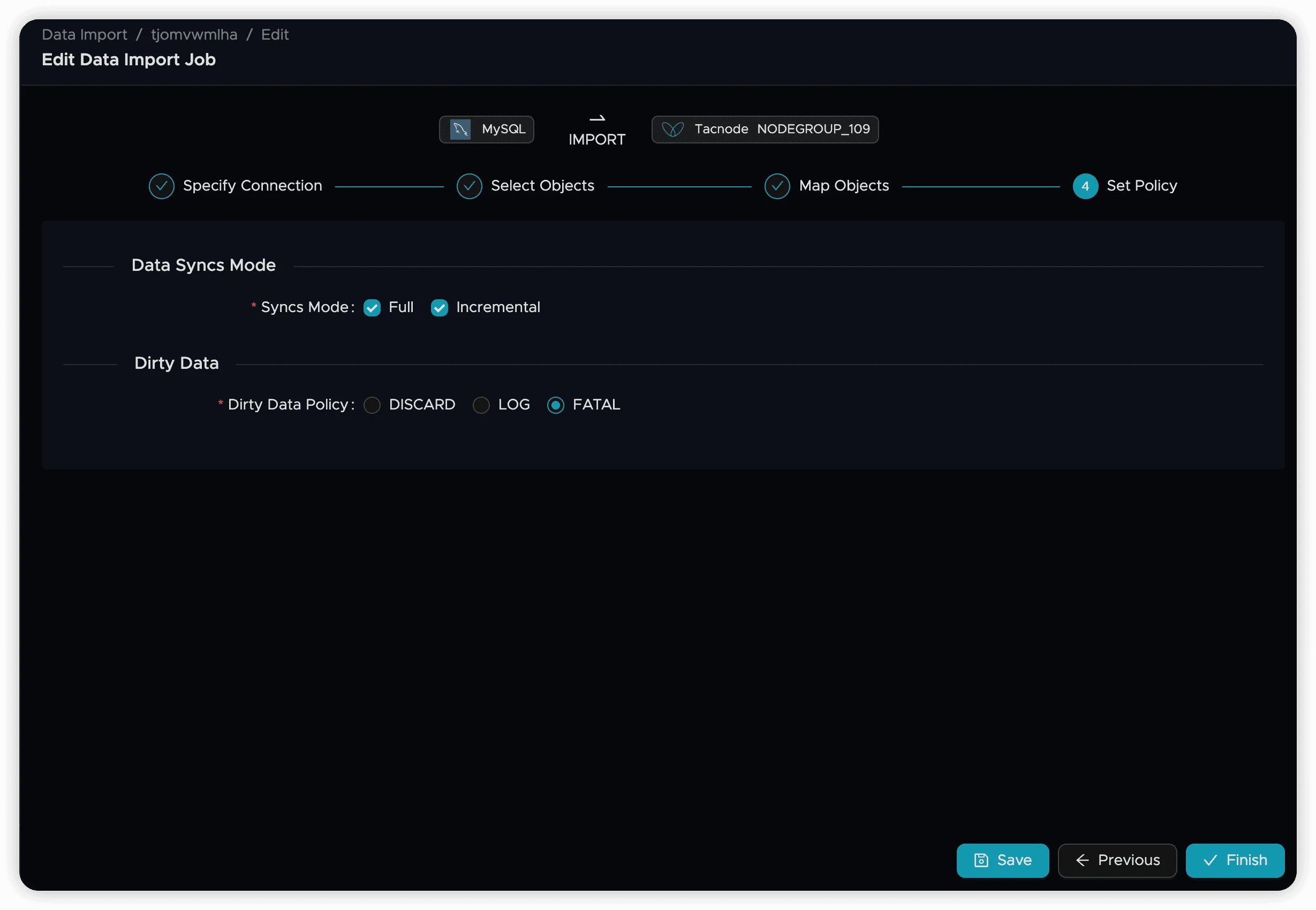Click the Tacnode butterfly logo icon
This screenshot has height=910, width=1316.
click(x=672, y=130)
